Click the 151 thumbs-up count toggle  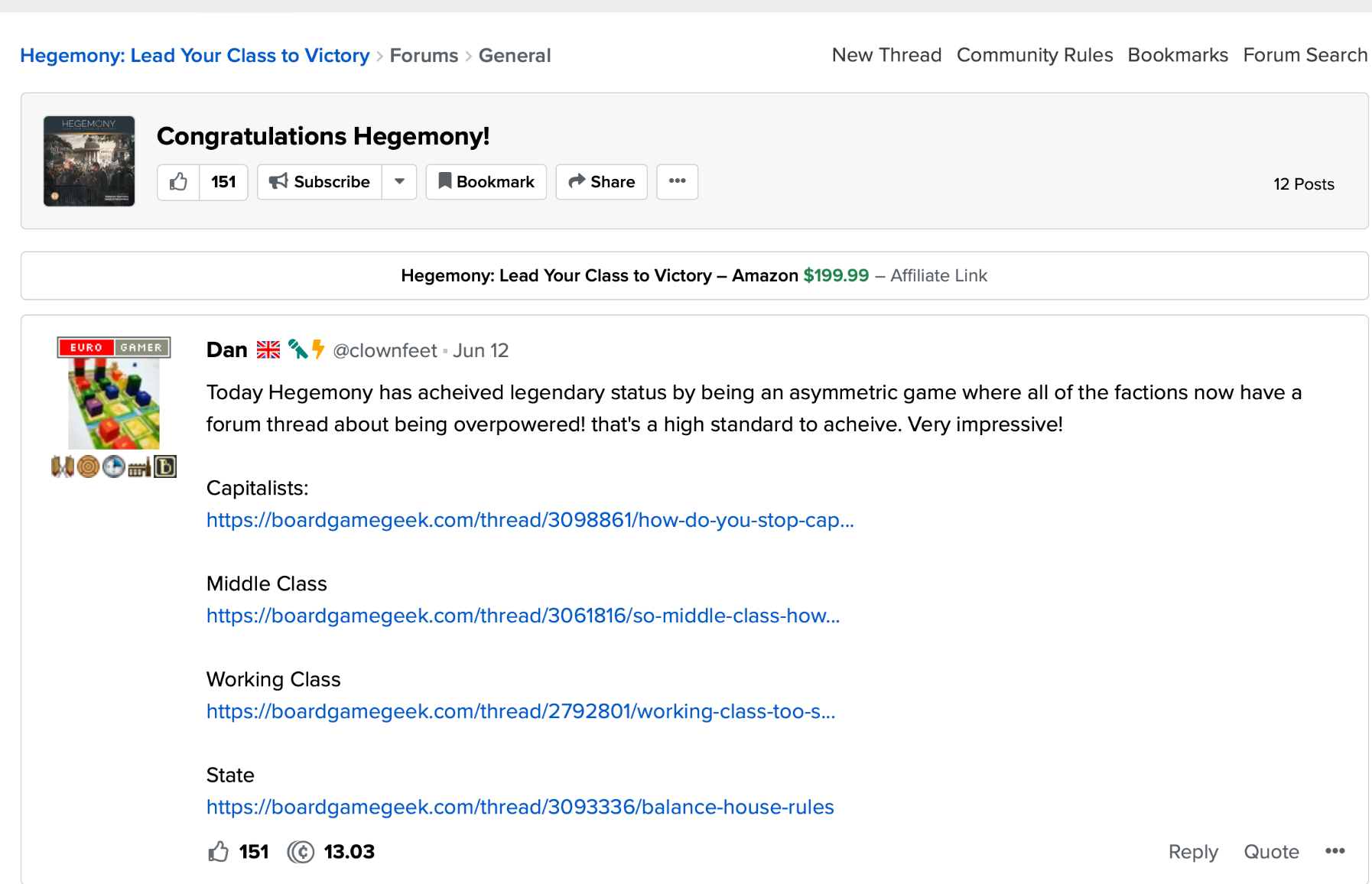pyautogui.click(x=223, y=182)
